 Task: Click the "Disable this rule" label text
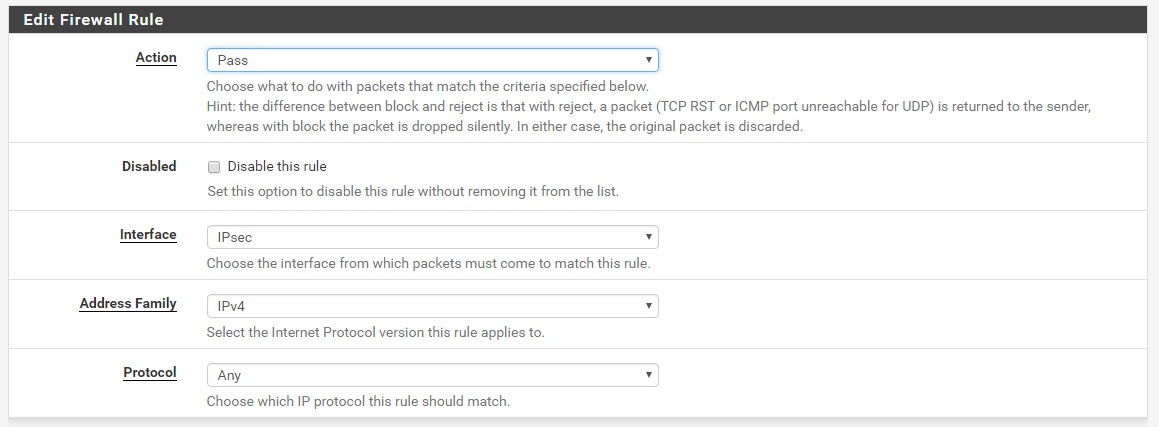(x=277, y=166)
